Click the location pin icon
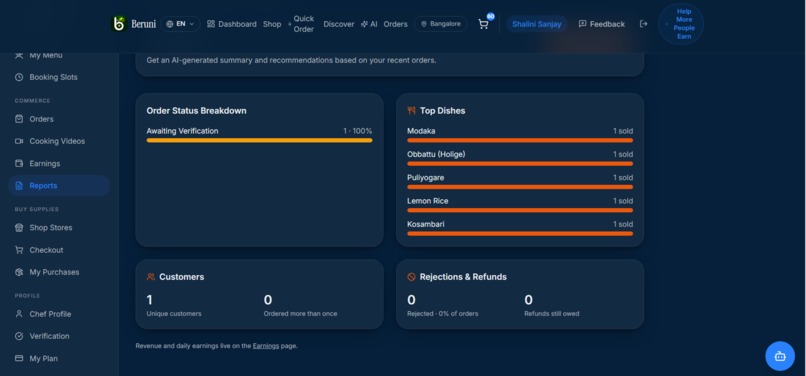The image size is (806, 376). 424,24
